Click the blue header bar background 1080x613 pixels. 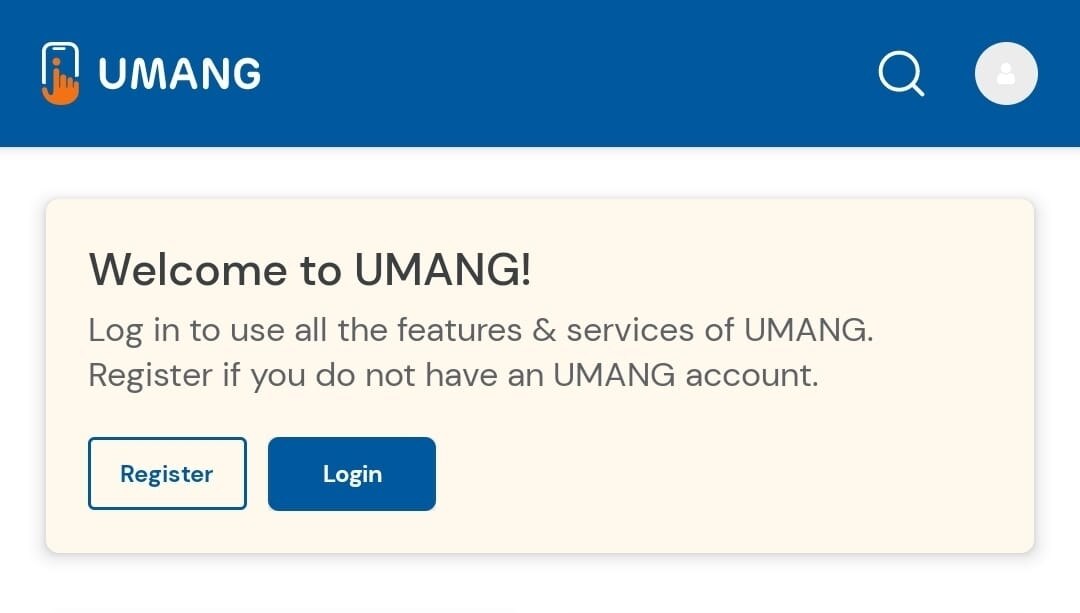[x=560, y=73]
